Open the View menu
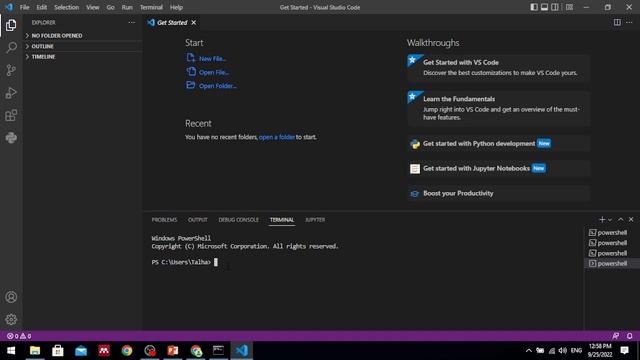The width and height of the screenshot is (640, 360). pyautogui.click(x=93, y=7)
